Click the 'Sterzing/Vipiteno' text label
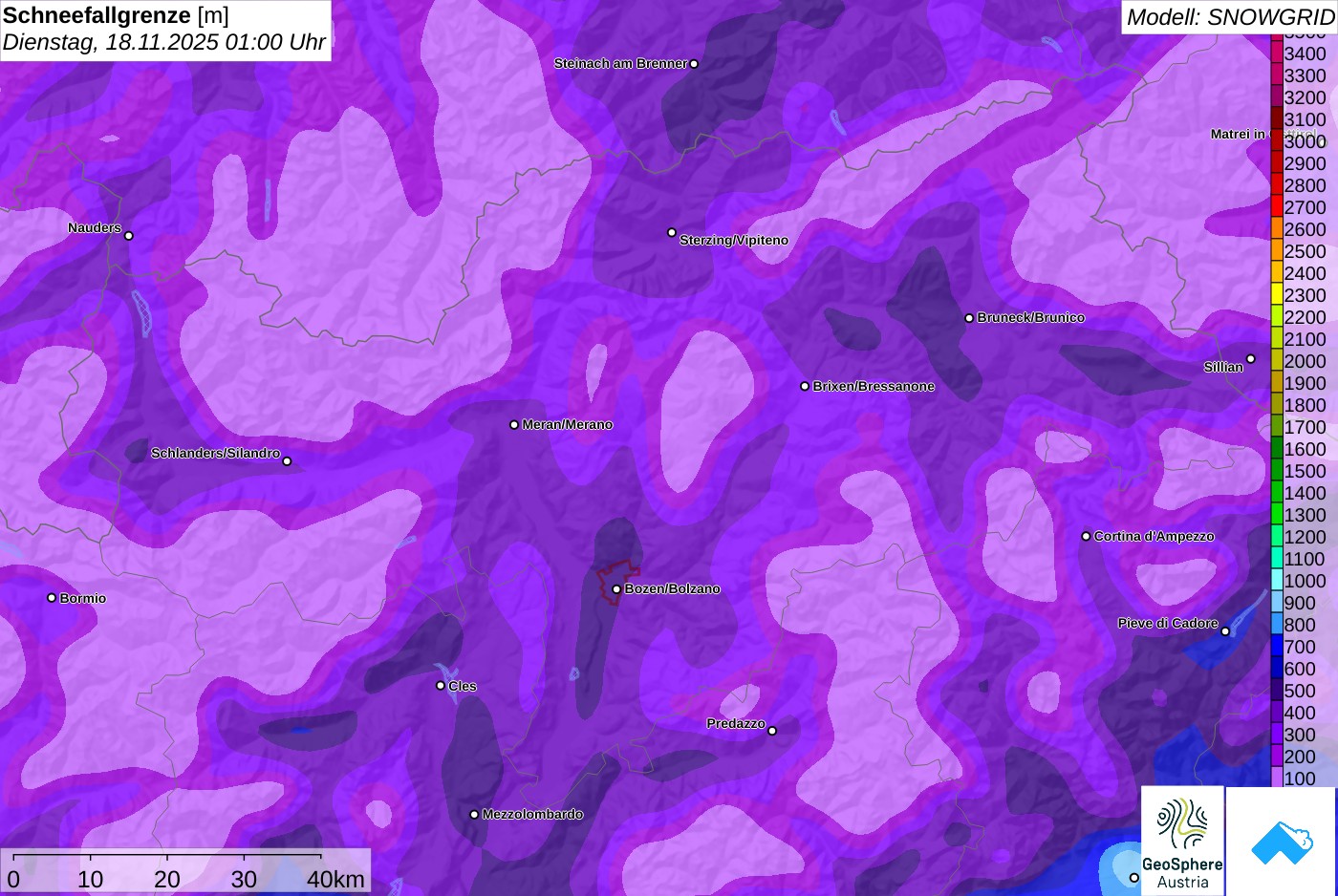Image resolution: width=1338 pixels, height=896 pixels. point(734,241)
